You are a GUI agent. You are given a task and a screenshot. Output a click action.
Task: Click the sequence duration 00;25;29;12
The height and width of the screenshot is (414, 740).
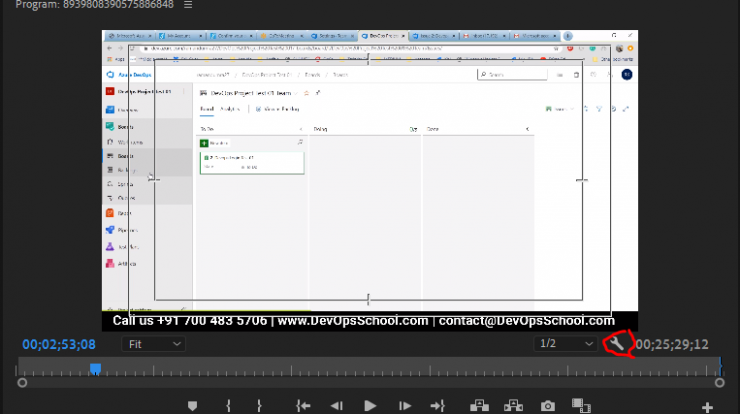click(672, 345)
